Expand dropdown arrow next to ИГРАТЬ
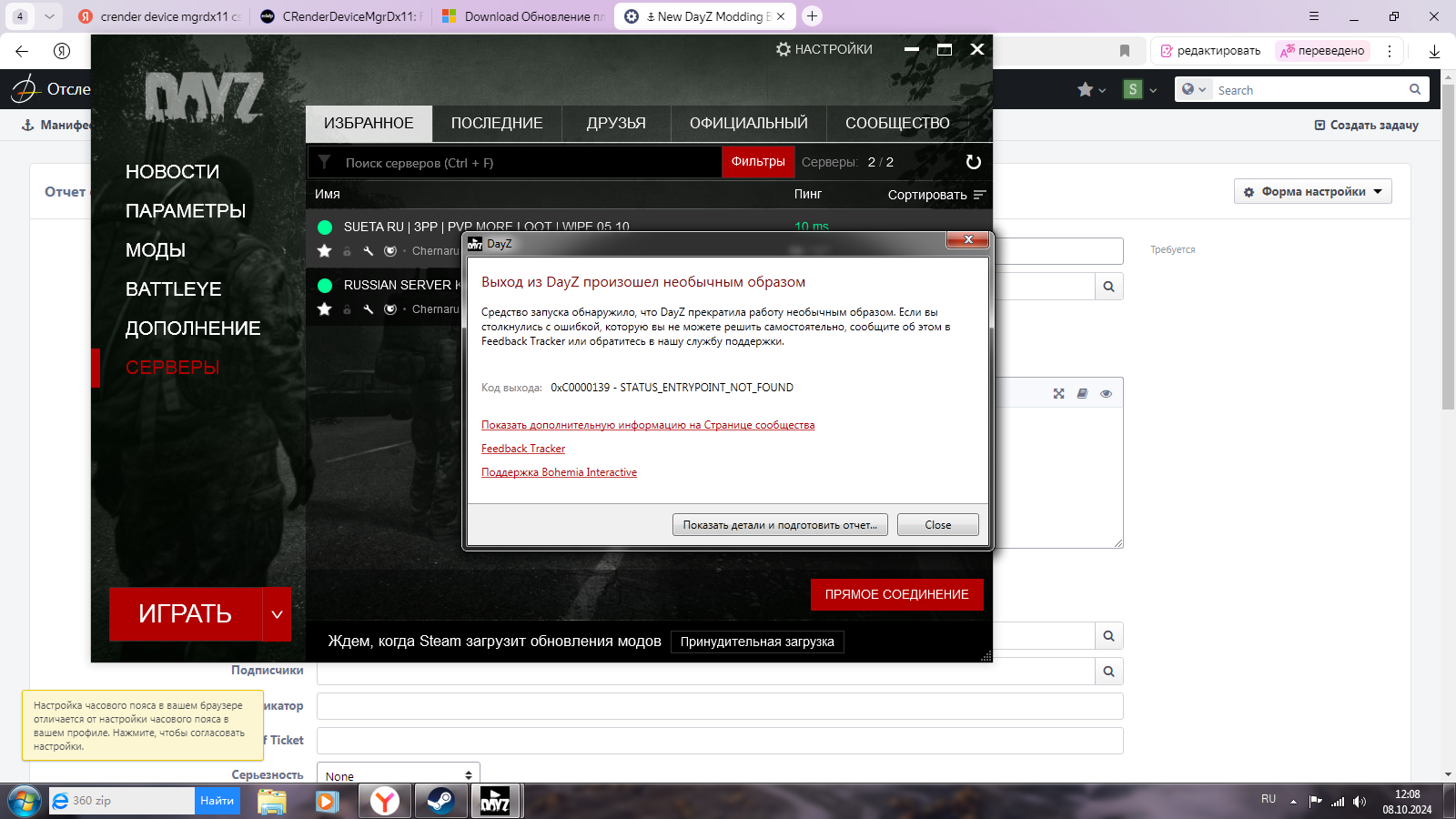The height and width of the screenshot is (819, 1456). (277, 614)
